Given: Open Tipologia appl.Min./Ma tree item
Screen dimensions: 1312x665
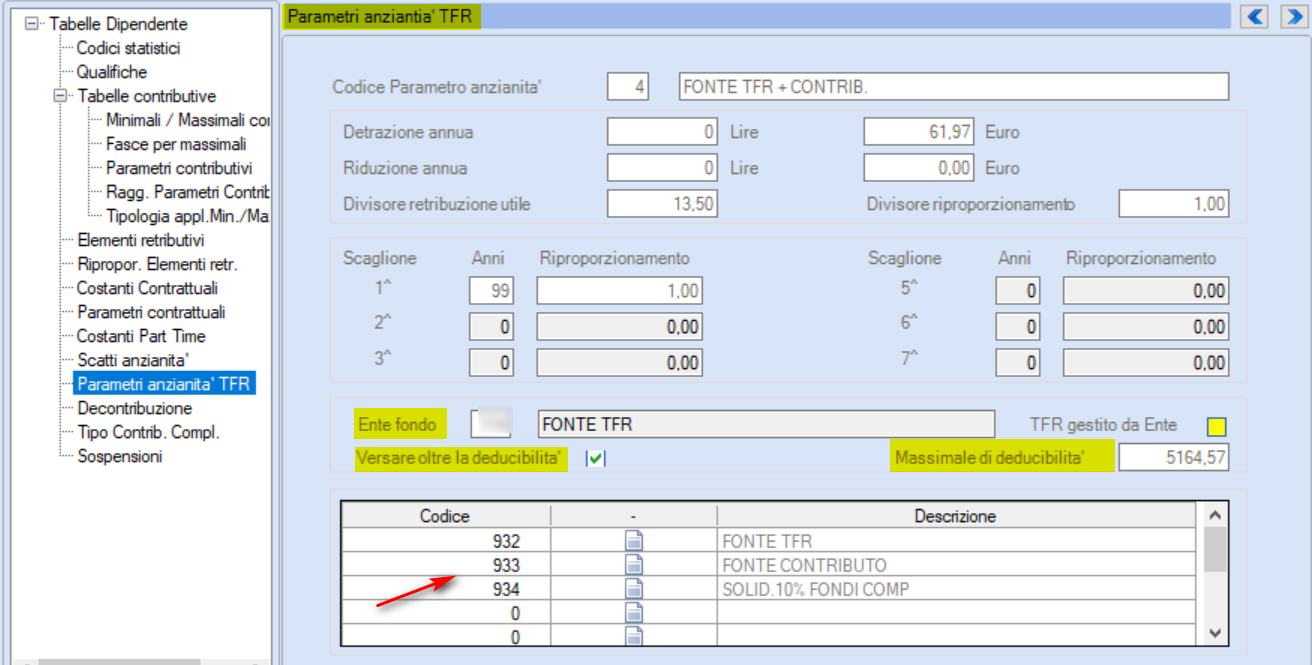Looking at the screenshot, I should coord(187,216).
